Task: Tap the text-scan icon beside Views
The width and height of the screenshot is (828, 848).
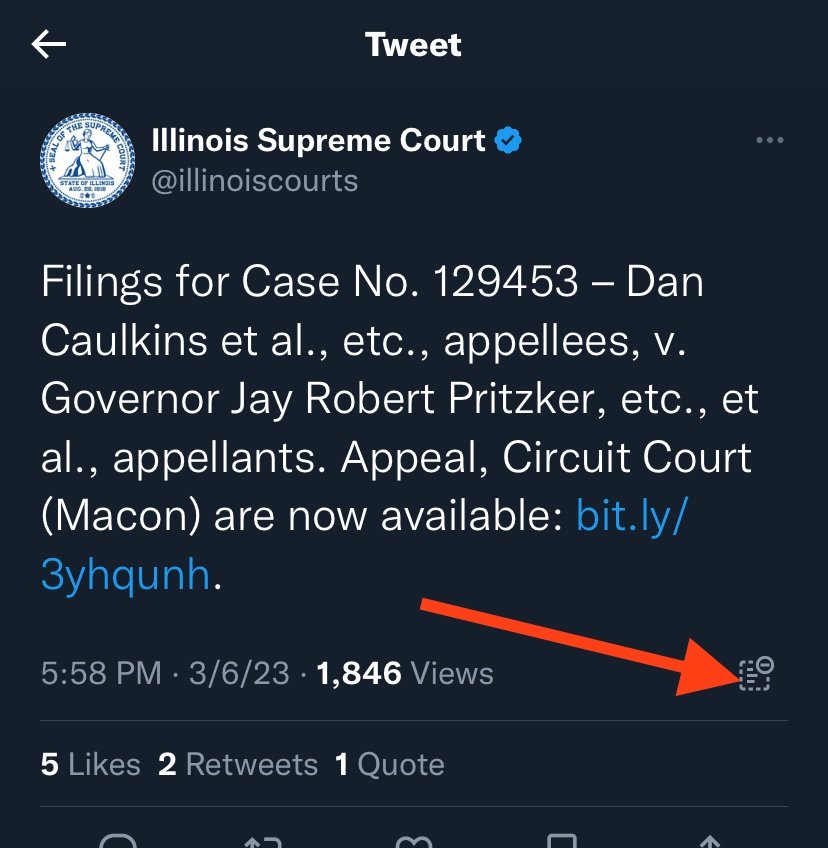Action: click(x=756, y=673)
